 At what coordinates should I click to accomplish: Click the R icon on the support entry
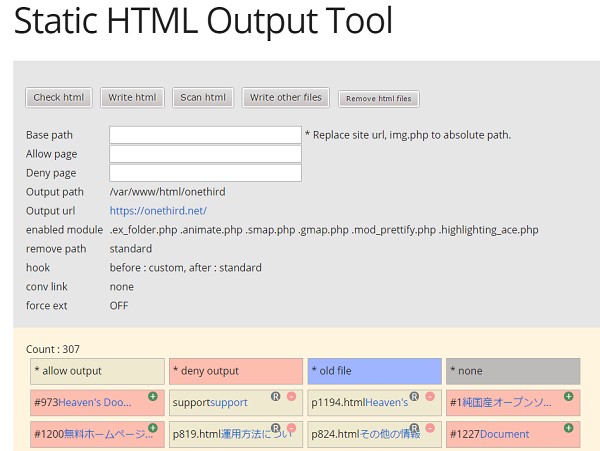276,396
